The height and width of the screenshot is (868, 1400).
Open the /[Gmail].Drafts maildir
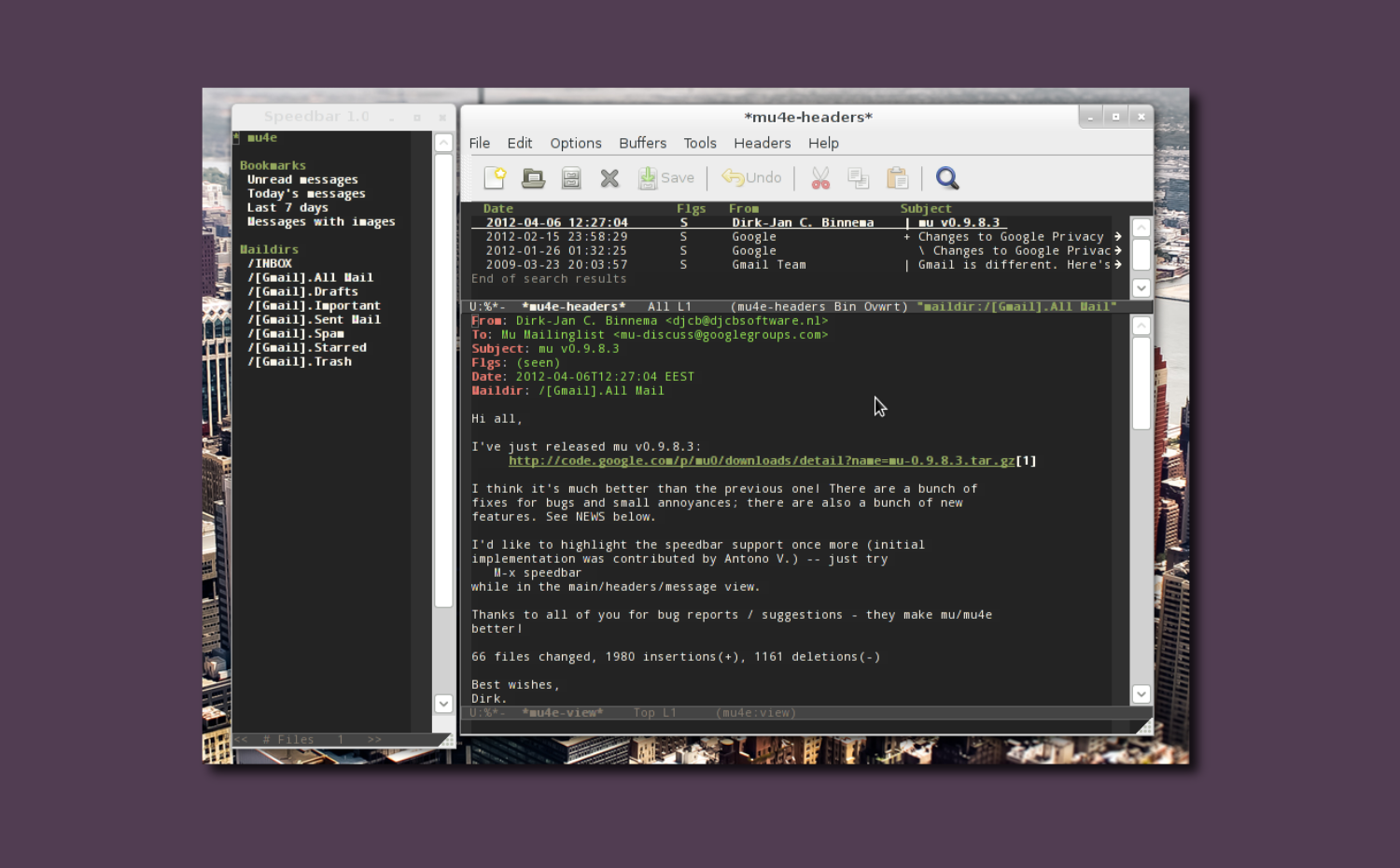302,291
